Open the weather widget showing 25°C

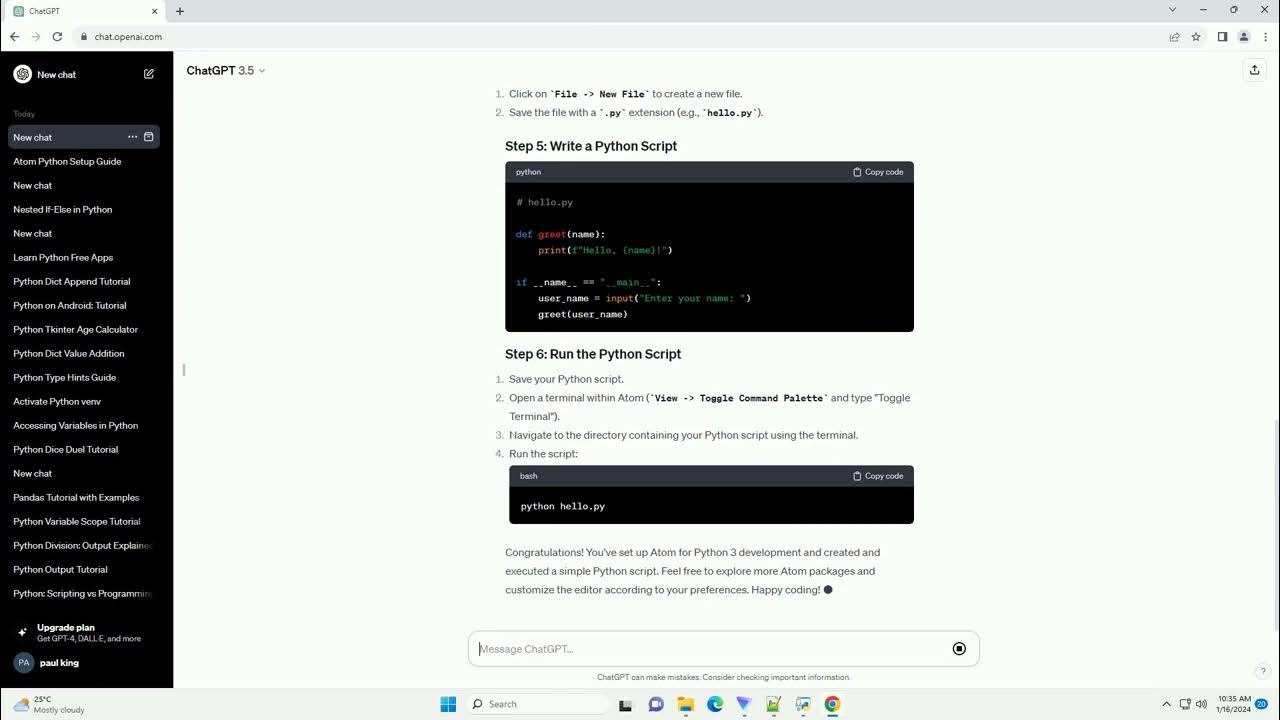pos(48,704)
